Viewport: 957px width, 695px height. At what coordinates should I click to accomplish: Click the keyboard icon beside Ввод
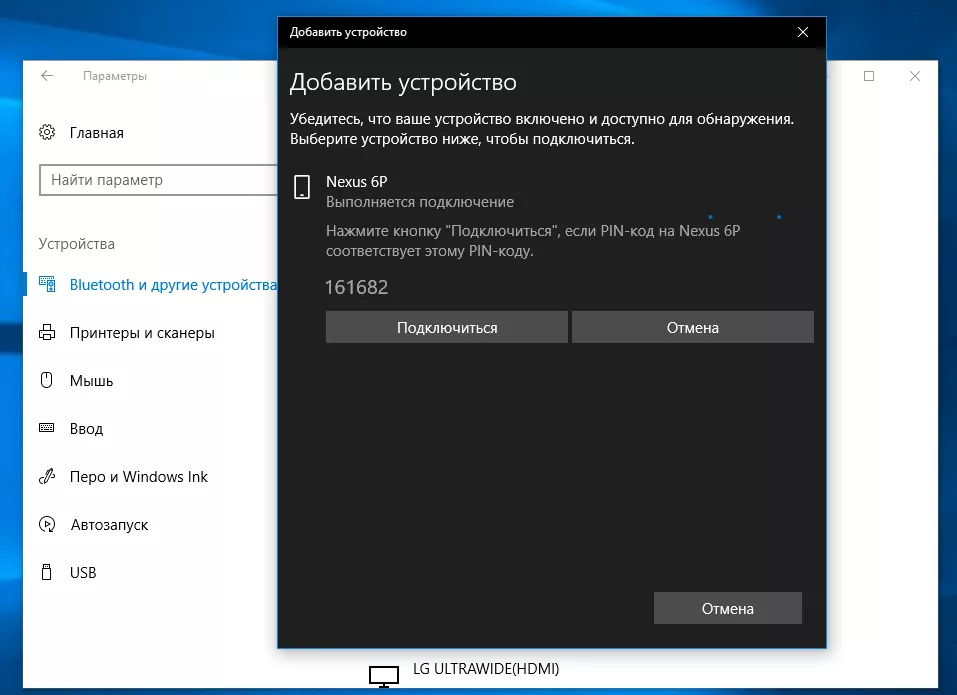pos(47,429)
